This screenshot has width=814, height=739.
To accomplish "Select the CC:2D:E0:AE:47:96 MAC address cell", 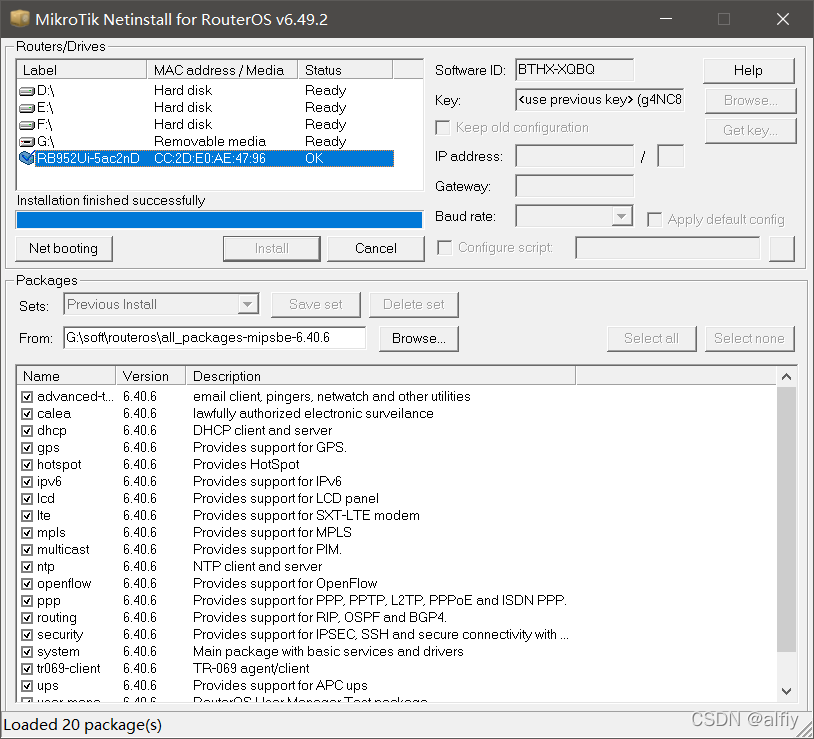I will click(210, 158).
